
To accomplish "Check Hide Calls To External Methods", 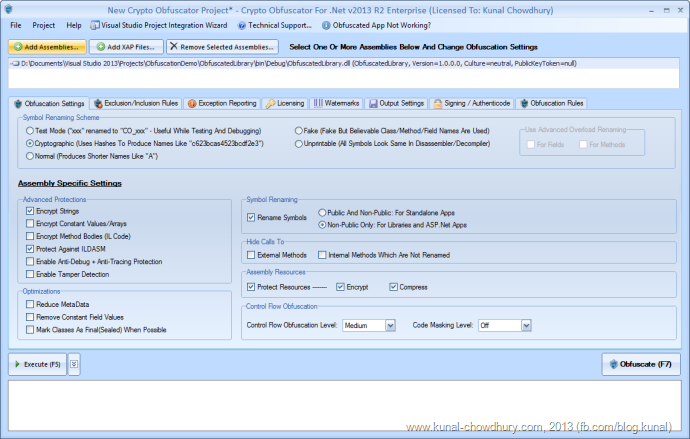I will tap(251, 255).
